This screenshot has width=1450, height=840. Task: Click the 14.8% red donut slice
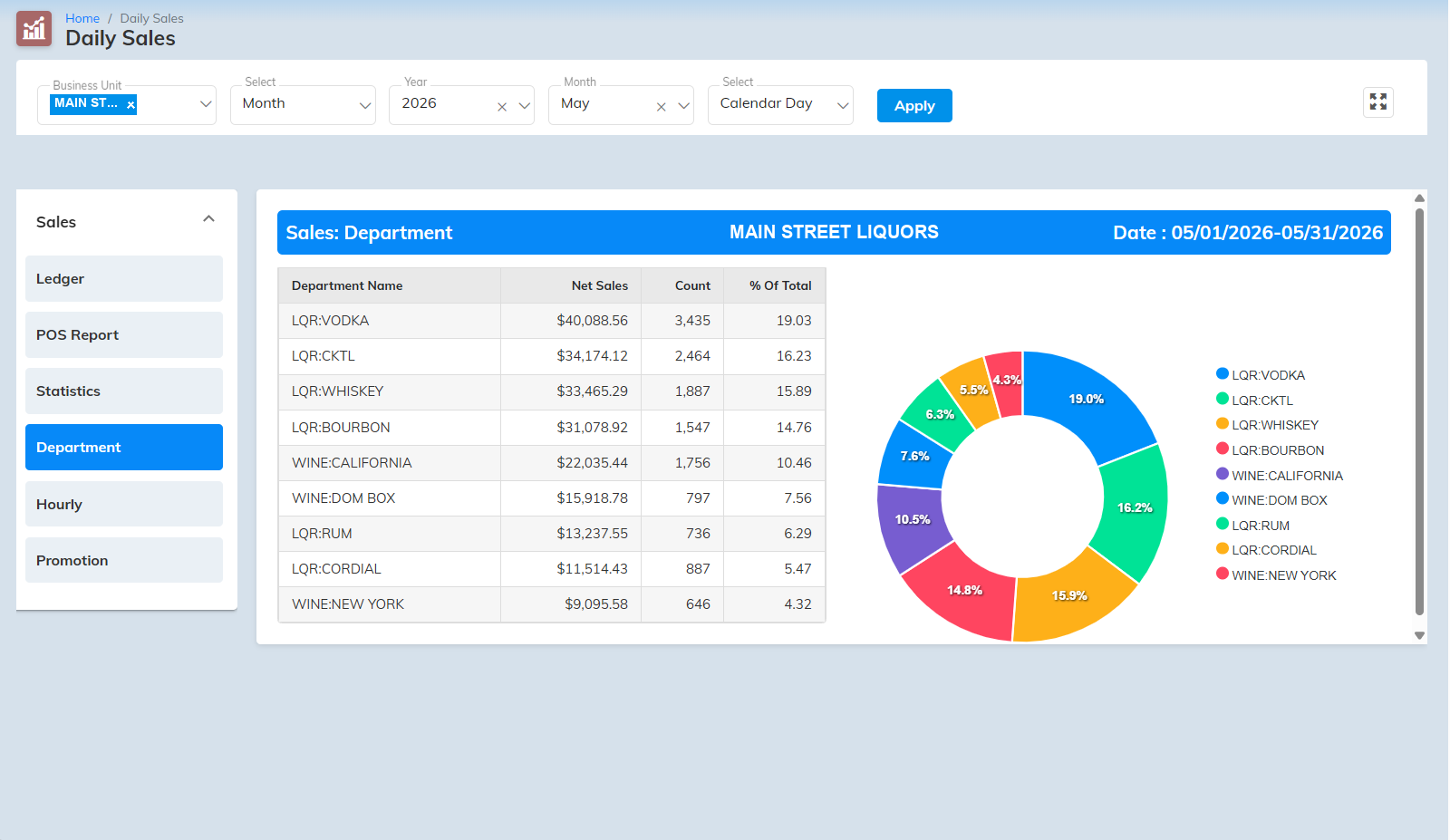(x=964, y=591)
